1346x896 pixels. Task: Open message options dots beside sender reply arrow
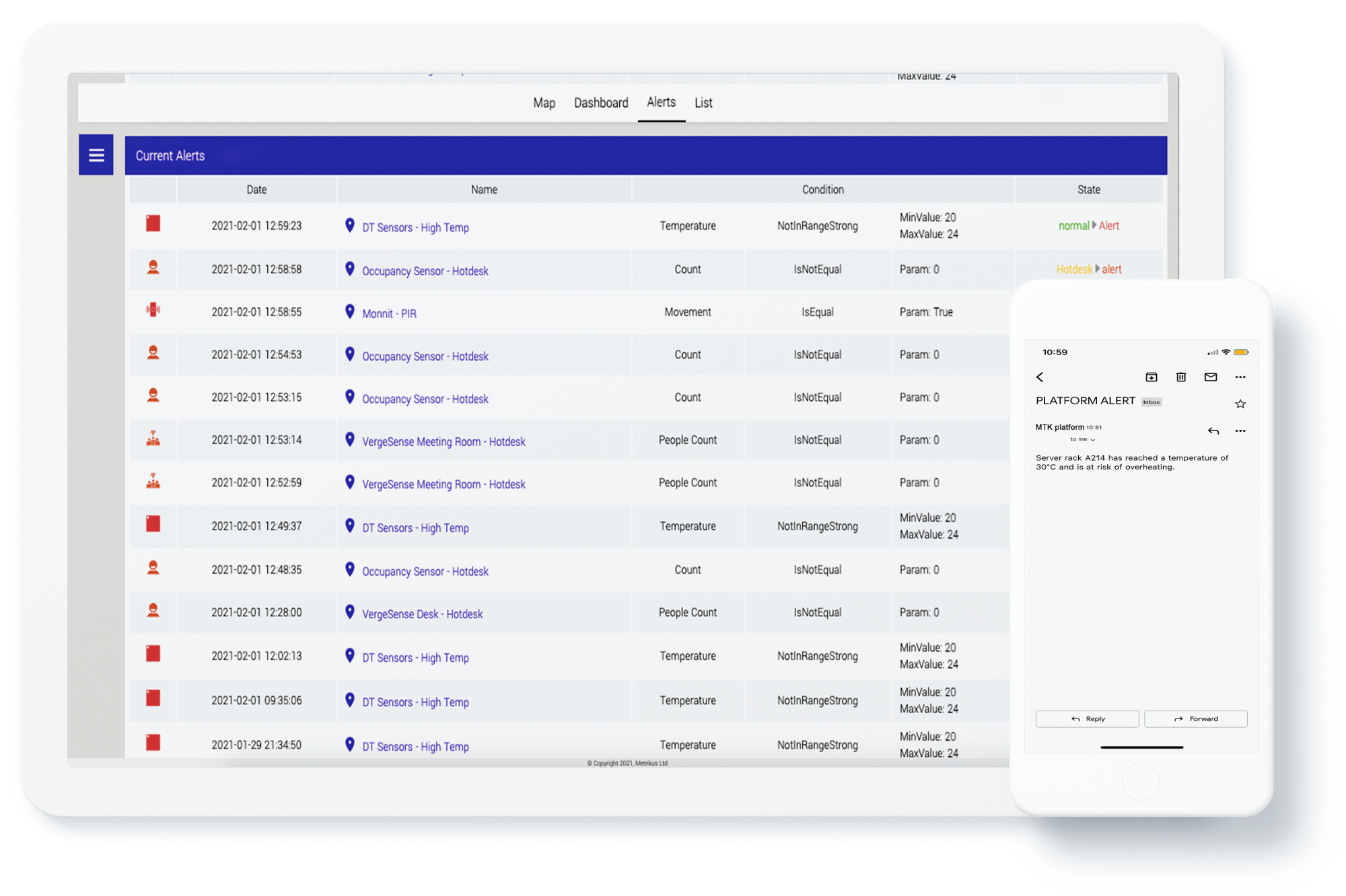(1240, 431)
